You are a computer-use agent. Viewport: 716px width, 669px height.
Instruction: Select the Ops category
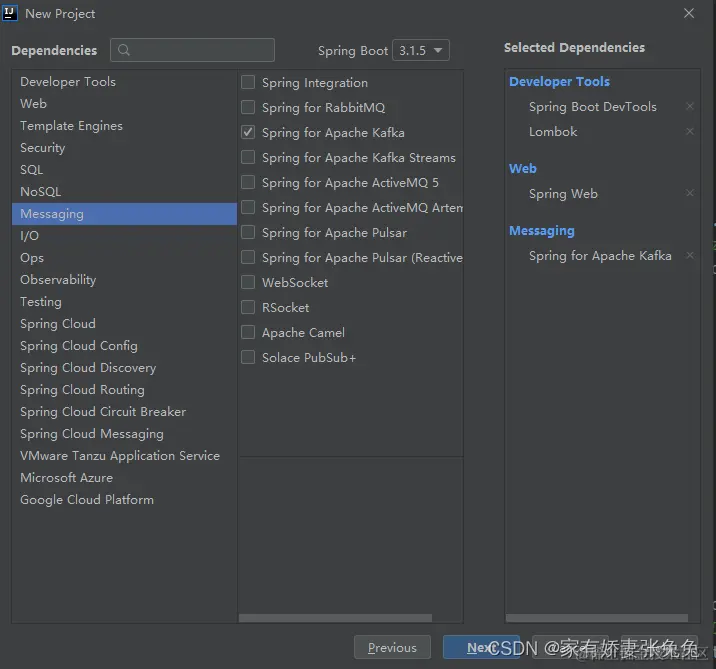pos(124,258)
